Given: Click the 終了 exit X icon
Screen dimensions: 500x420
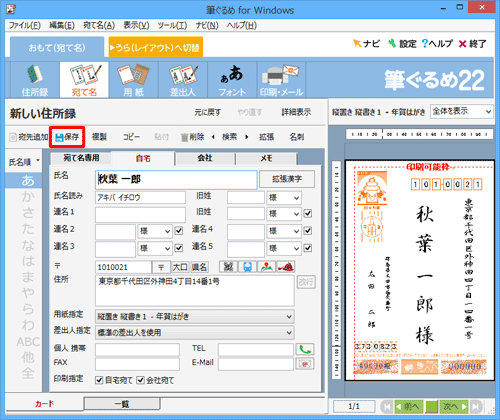Looking at the screenshot, I should coord(462,44).
